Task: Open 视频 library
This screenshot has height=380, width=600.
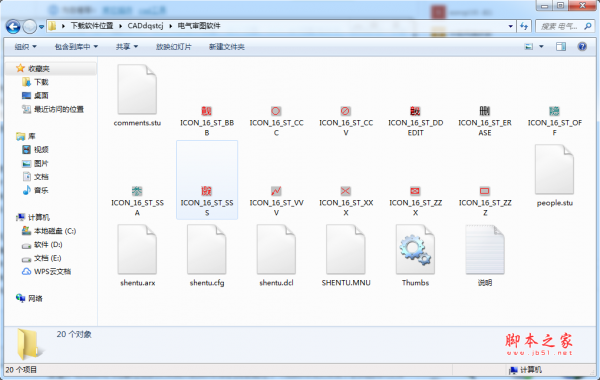Action: (x=36, y=150)
